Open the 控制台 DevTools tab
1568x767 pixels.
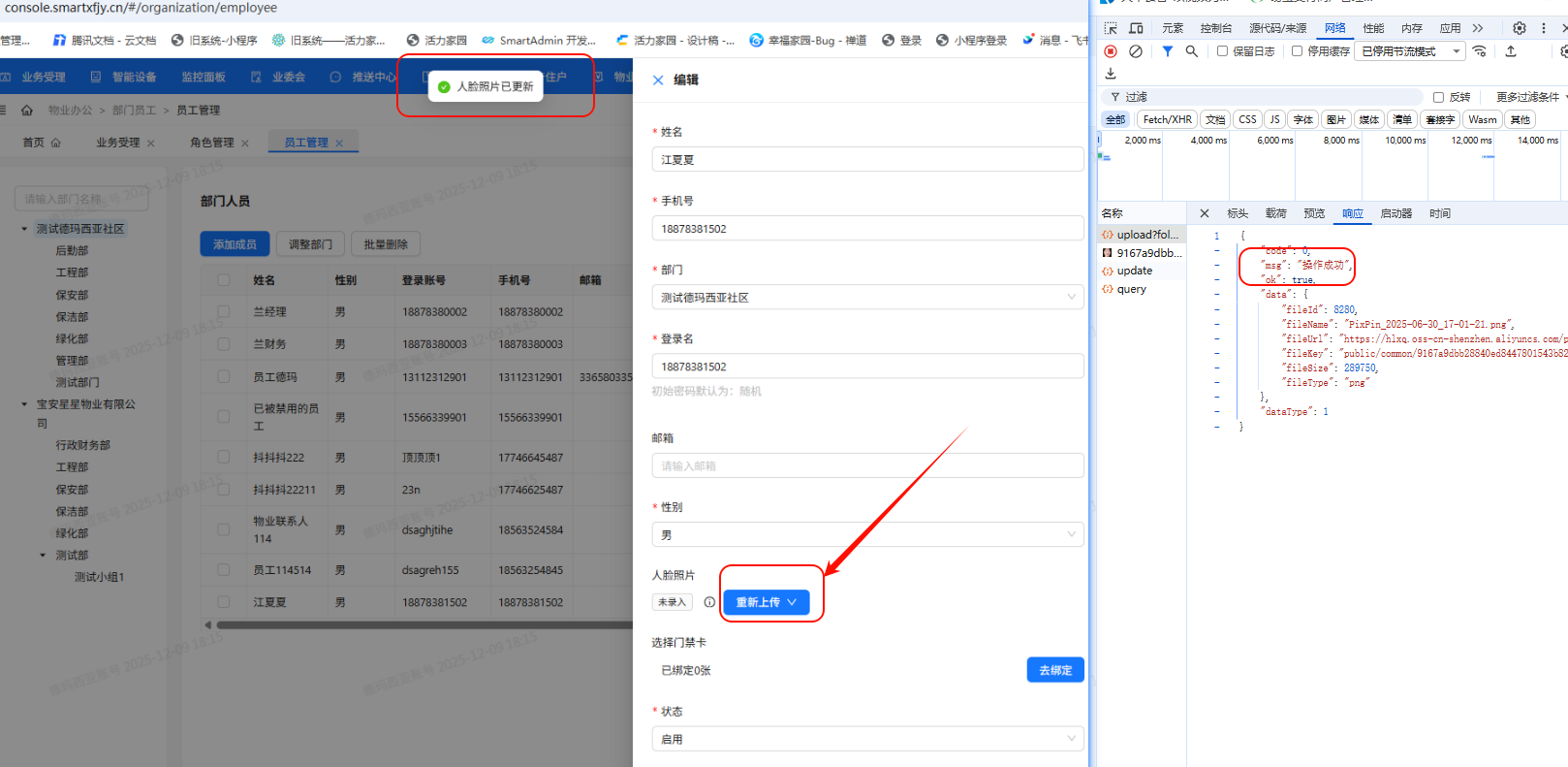tap(1216, 28)
